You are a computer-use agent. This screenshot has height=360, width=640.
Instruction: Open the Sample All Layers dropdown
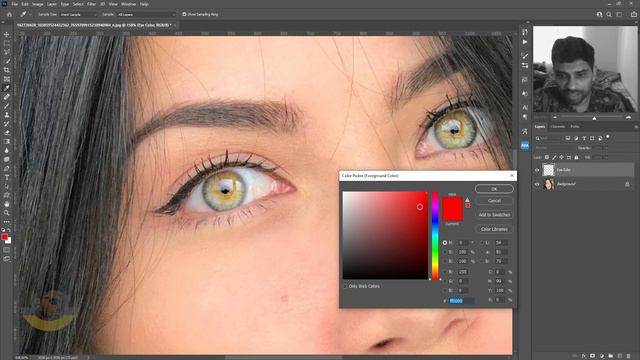pos(146,14)
